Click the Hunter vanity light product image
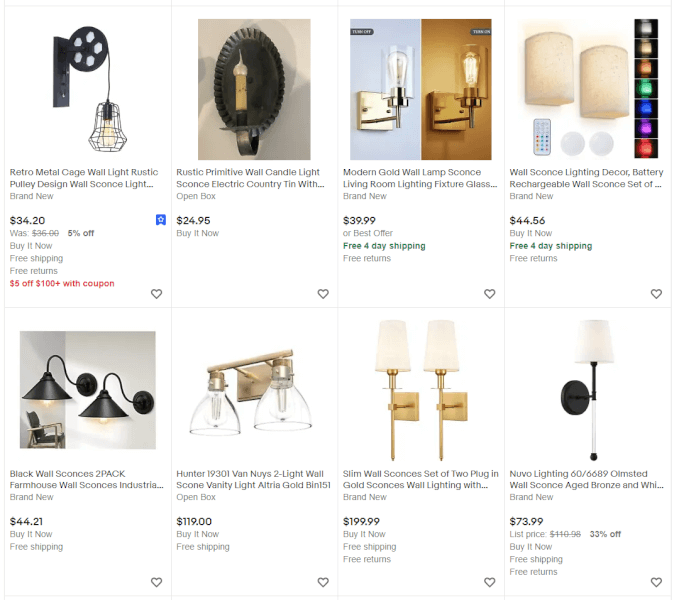 click(x=254, y=390)
